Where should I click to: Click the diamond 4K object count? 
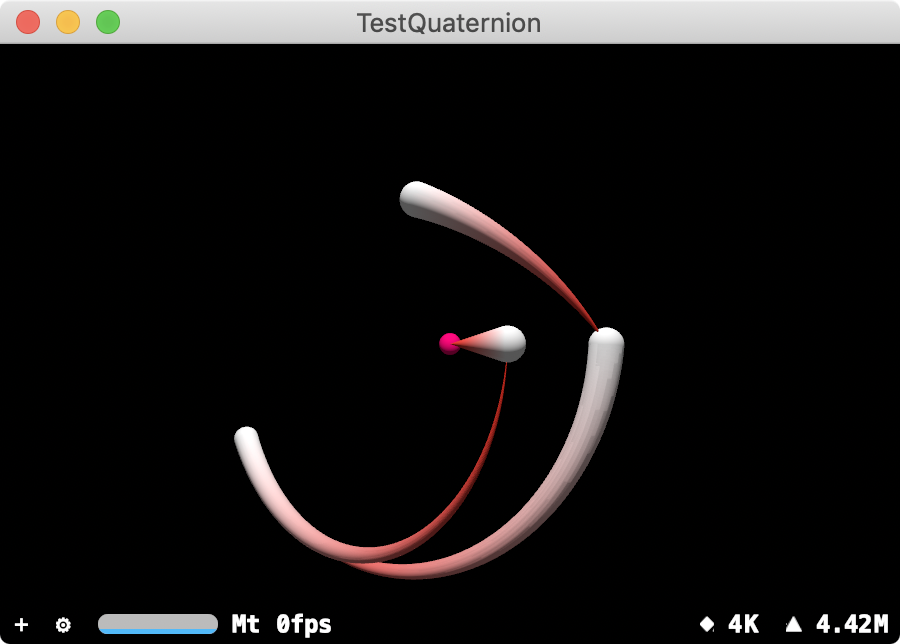pos(730,624)
